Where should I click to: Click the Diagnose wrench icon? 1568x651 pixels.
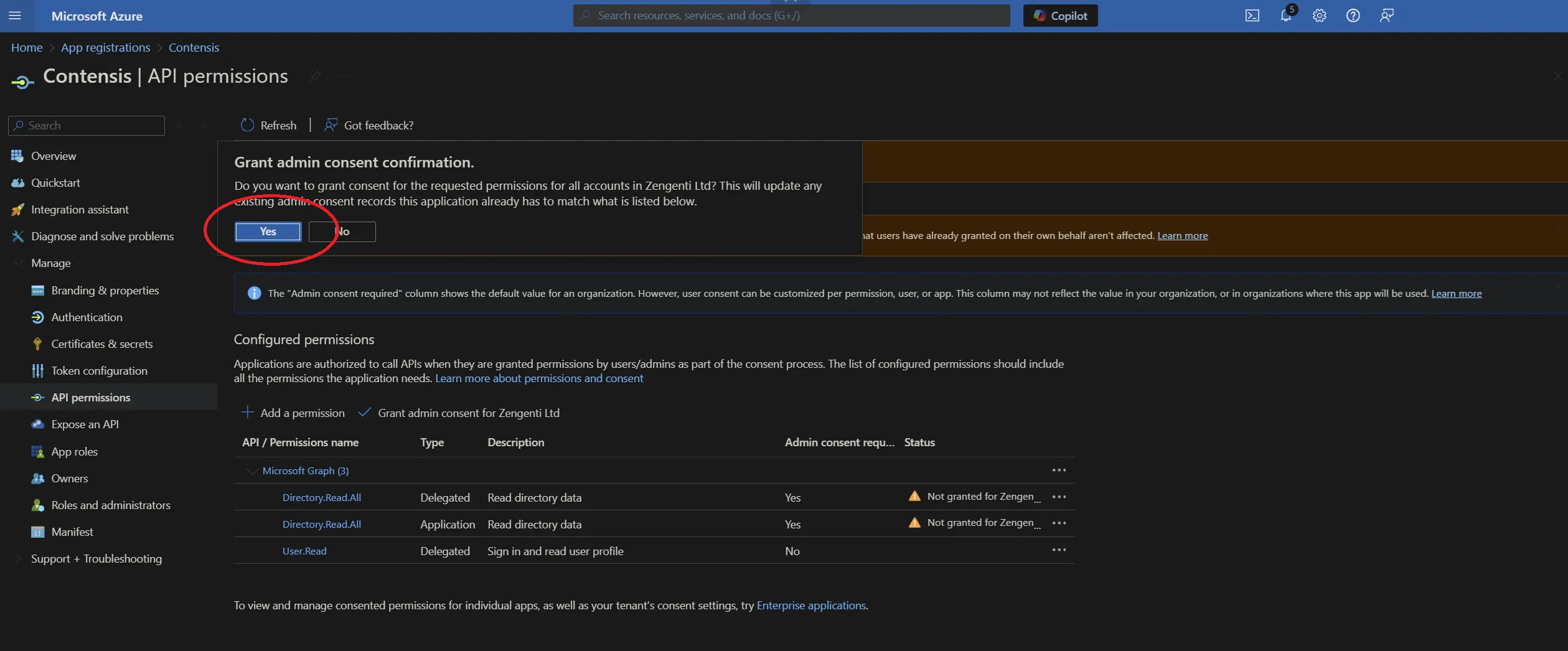click(x=17, y=237)
